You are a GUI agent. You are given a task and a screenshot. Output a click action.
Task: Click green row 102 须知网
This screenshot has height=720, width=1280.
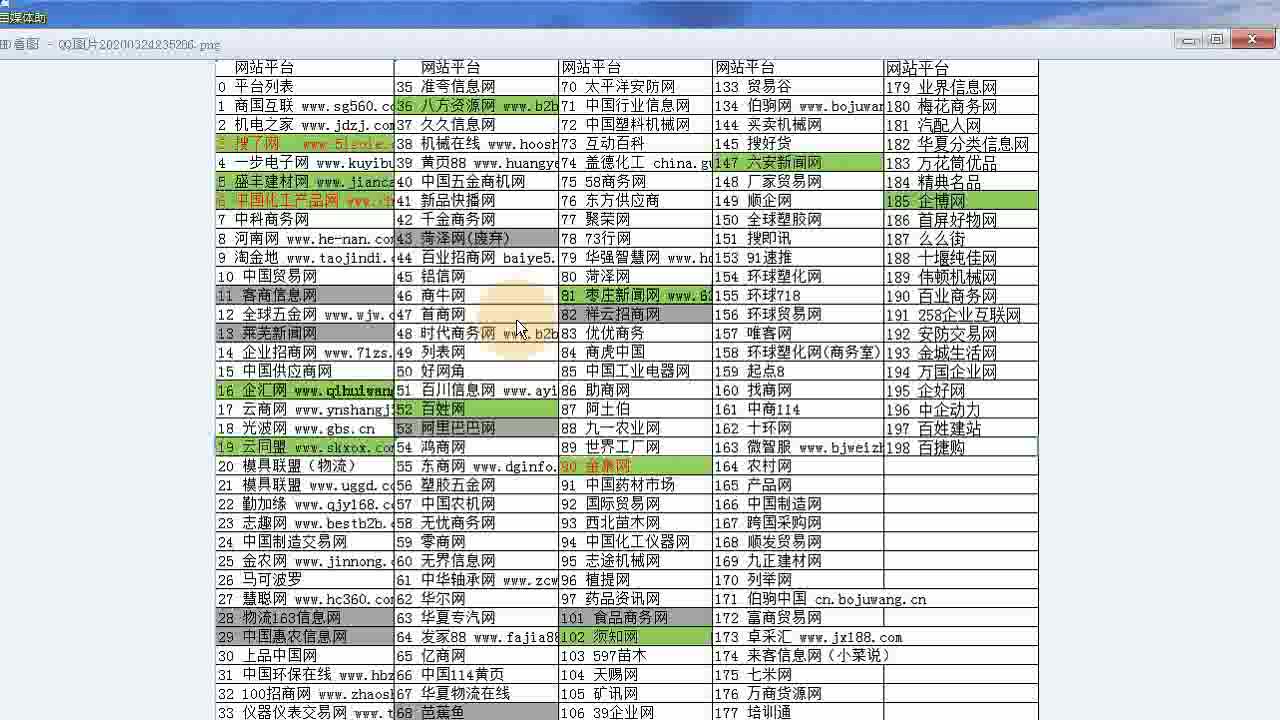tap(635, 637)
